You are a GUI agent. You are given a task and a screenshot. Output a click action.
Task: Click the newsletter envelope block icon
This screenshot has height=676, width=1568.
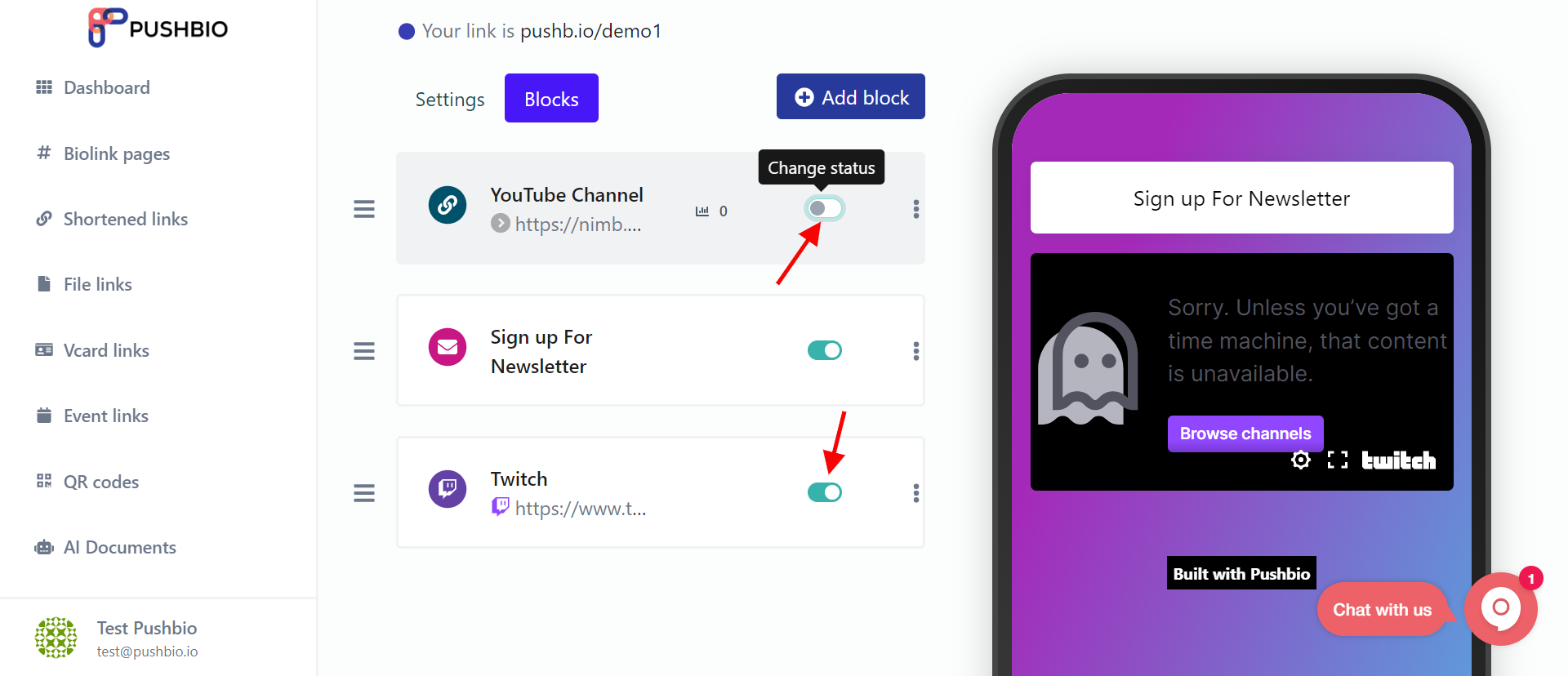[x=448, y=347]
